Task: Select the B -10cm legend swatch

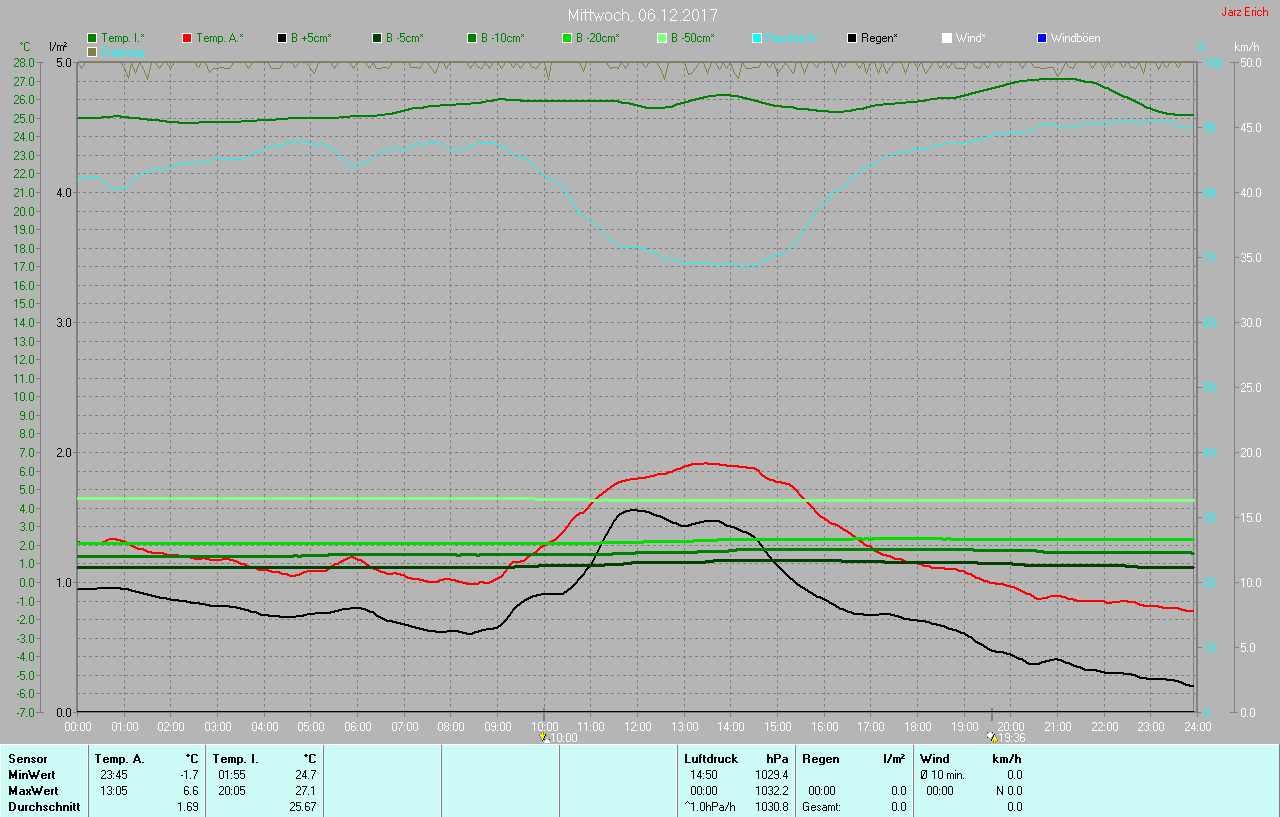Action: click(x=472, y=38)
